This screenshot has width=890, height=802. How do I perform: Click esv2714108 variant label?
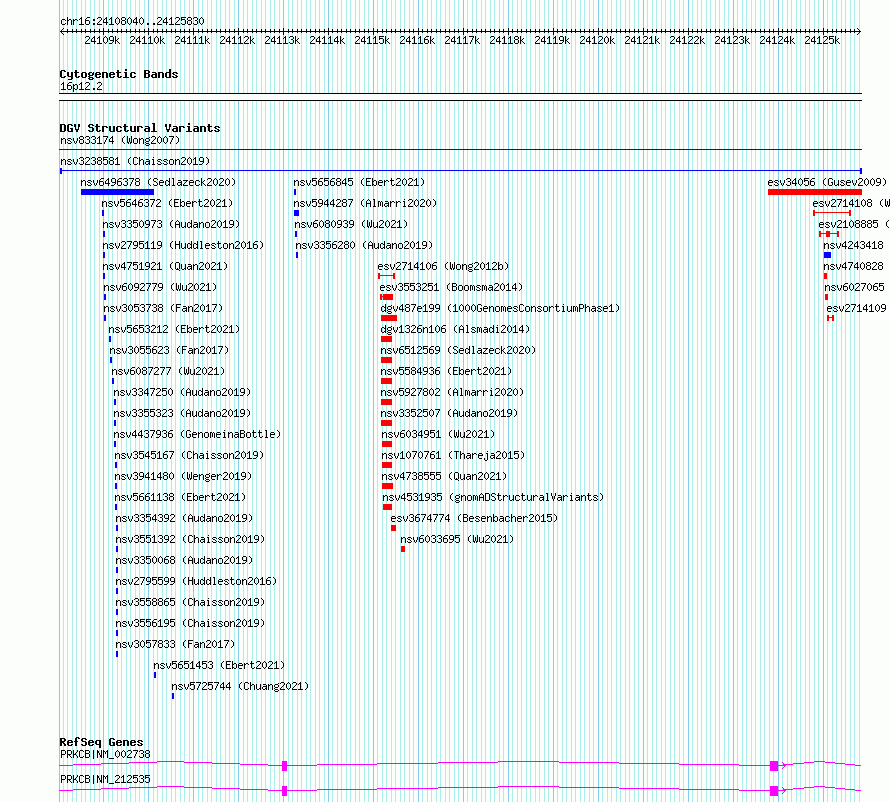point(851,203)
